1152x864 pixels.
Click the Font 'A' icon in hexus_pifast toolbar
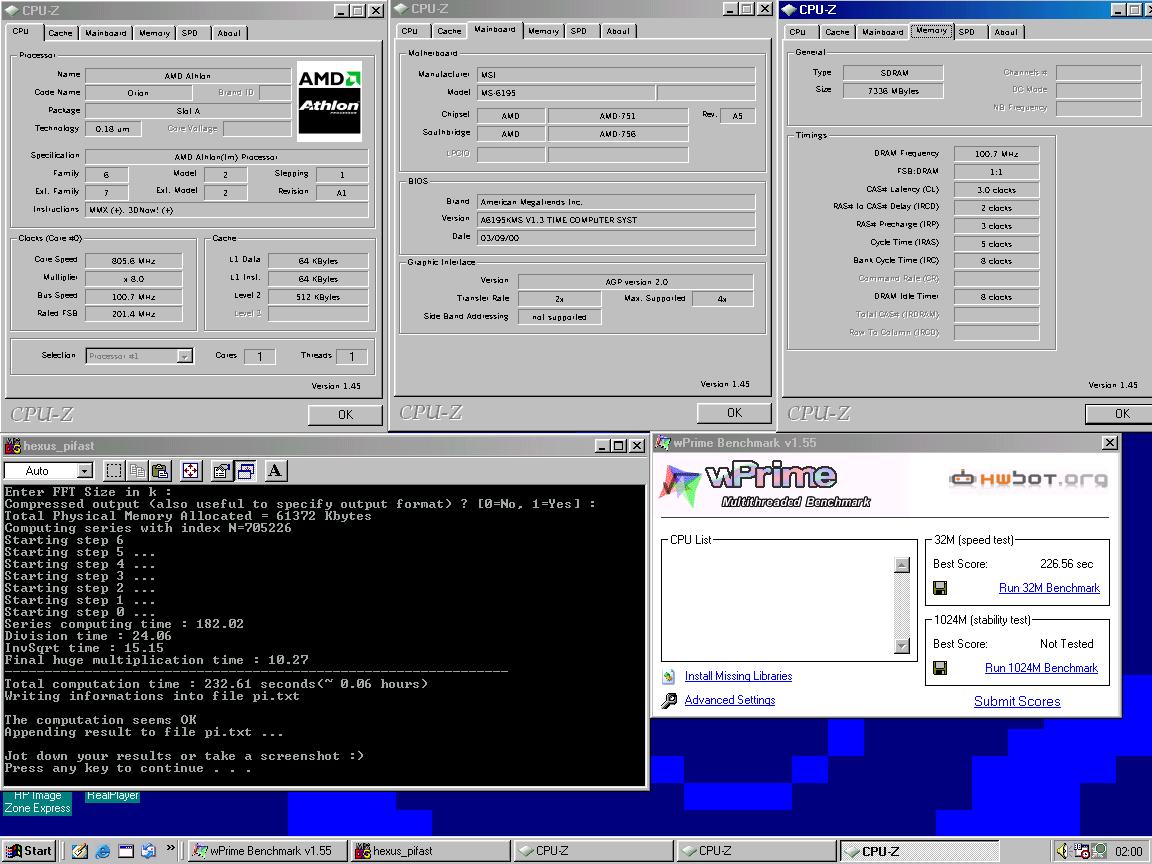(276, 471)
